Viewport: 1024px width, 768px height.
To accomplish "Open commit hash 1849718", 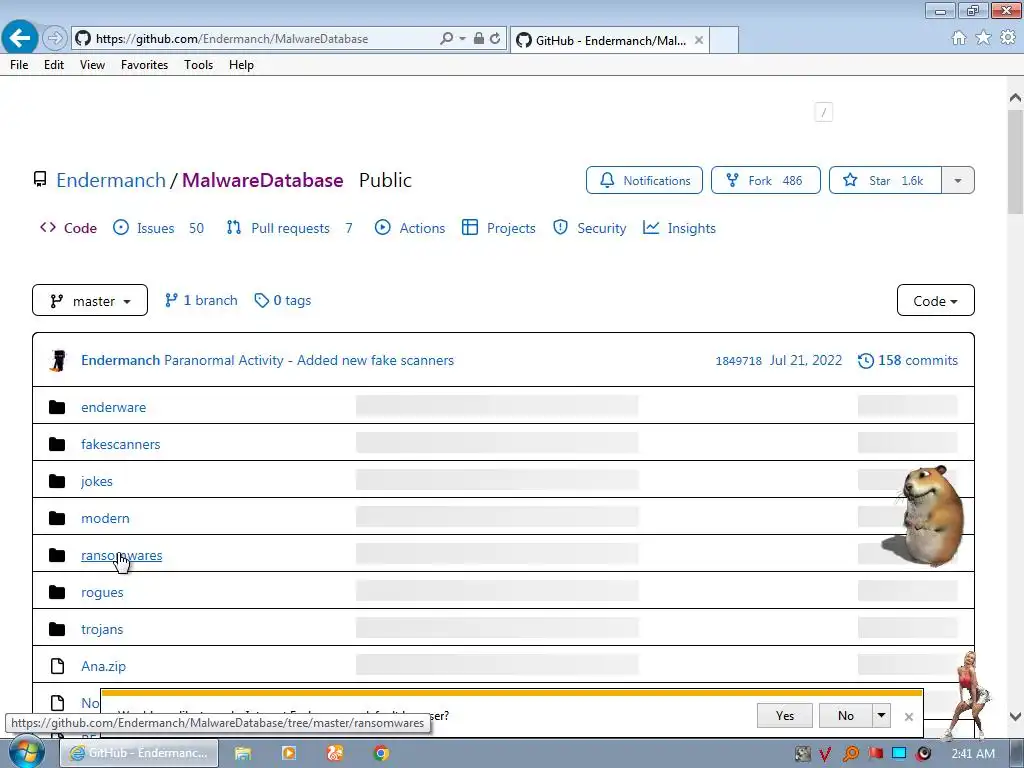I will pyautogui.click(x=739, y=361).
